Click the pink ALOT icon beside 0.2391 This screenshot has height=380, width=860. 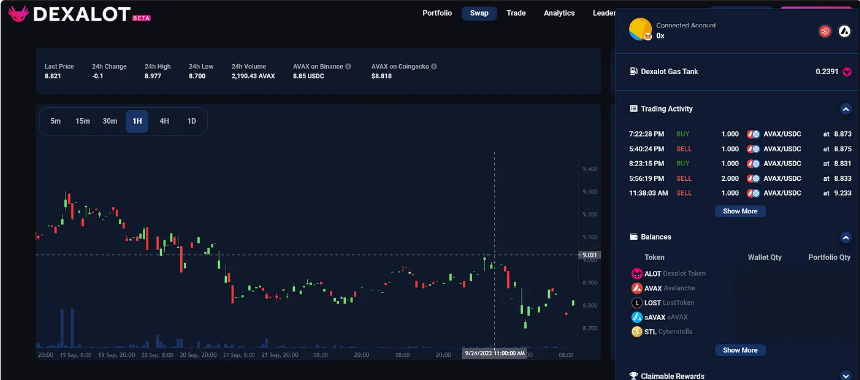pos(847,72)
